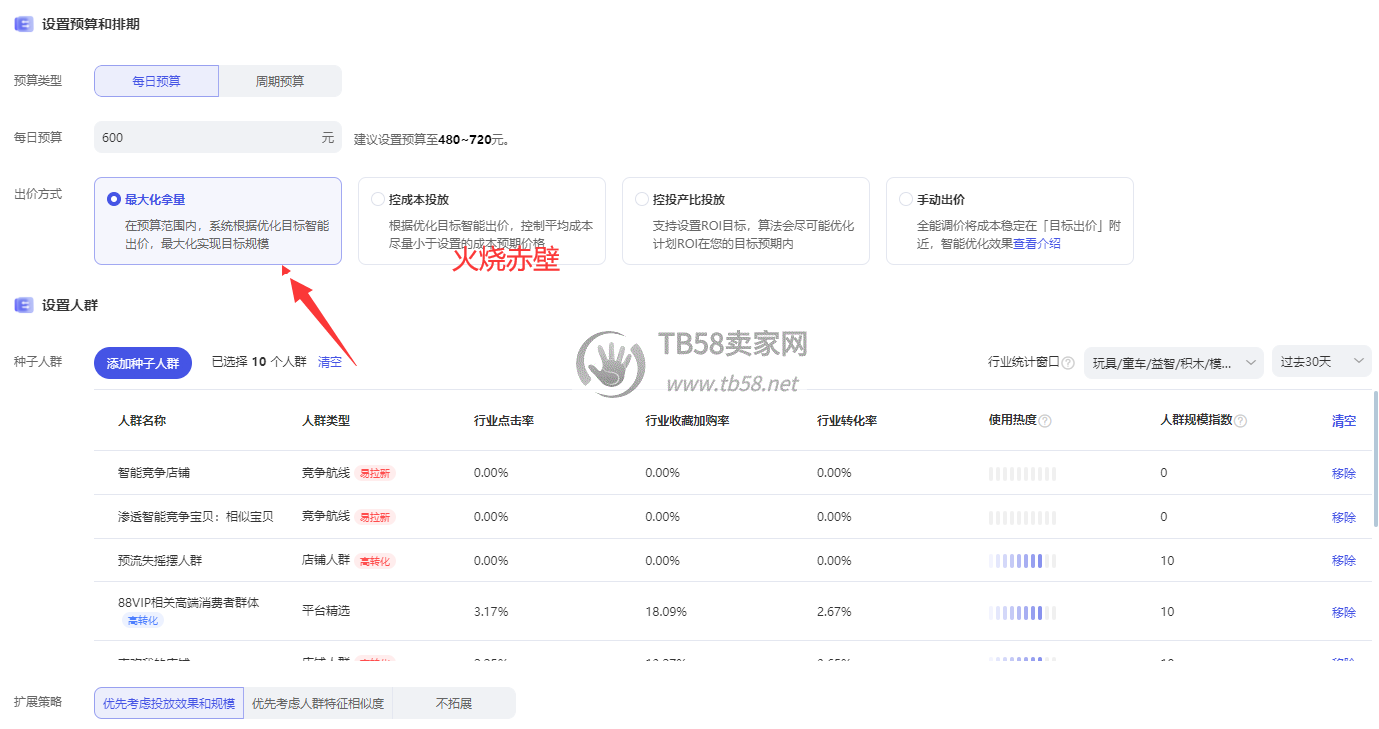The width and height of the screenshot is (1379, 729).
Task: Switch budget type to 每日预算
Action: [x=156, y=81]
